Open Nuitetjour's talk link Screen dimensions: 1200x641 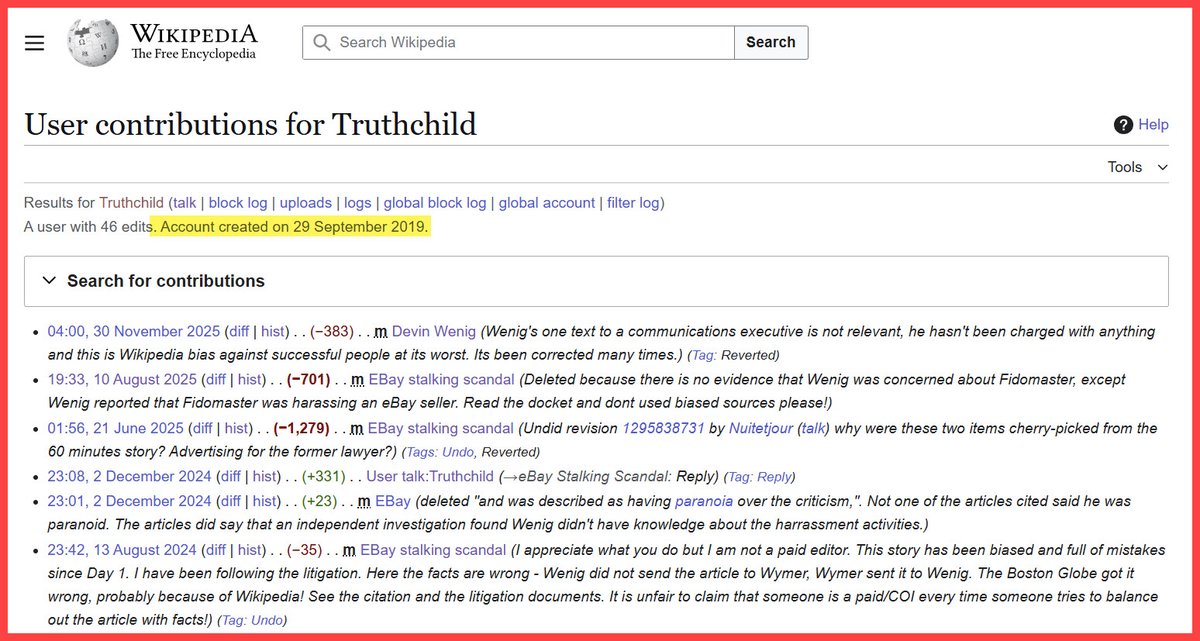811,428
